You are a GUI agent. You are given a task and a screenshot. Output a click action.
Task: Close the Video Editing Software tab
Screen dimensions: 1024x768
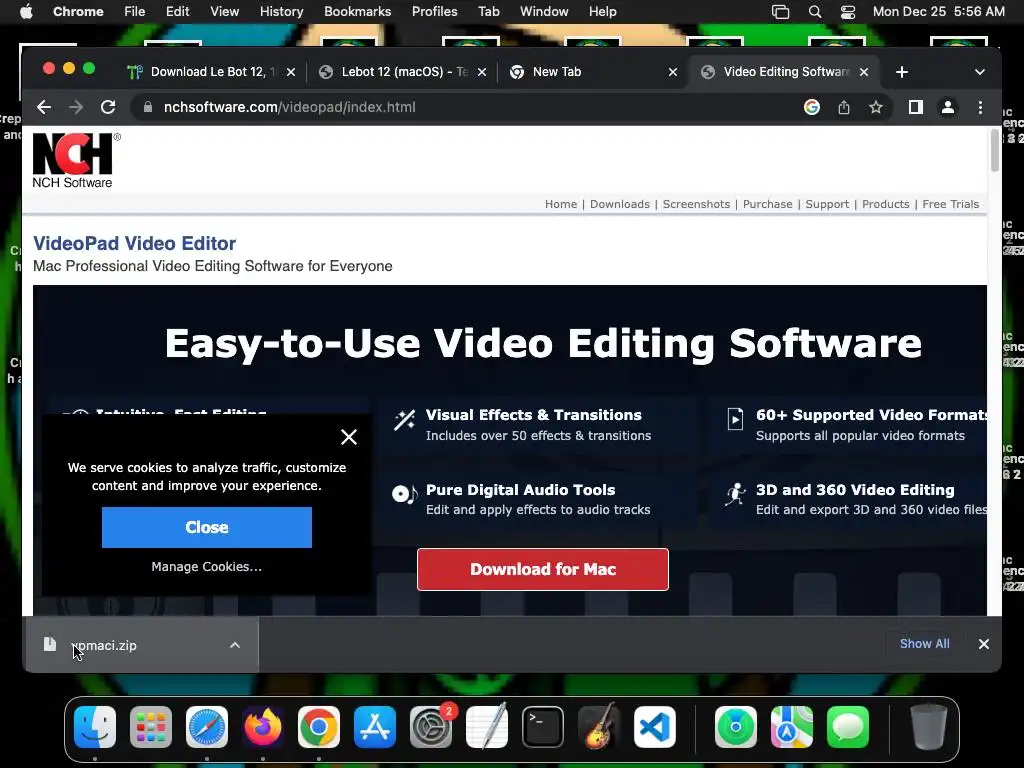click(x=864, y=72)
